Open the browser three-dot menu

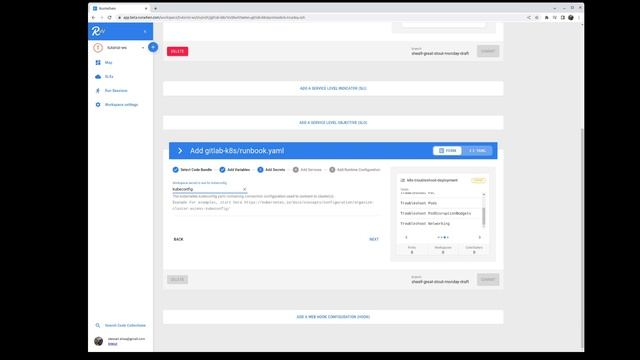click(x=579, y=18)
